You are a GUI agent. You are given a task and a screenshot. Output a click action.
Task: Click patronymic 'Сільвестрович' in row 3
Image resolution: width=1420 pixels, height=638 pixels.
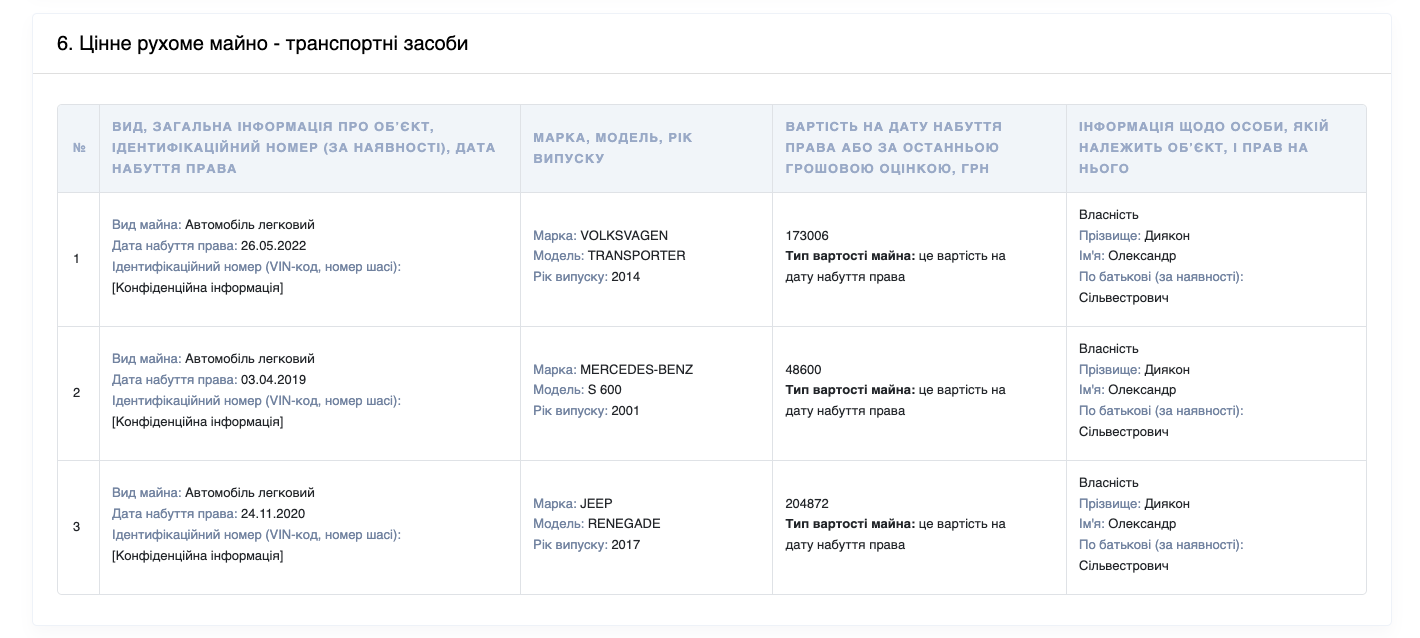pos(1124,566)
